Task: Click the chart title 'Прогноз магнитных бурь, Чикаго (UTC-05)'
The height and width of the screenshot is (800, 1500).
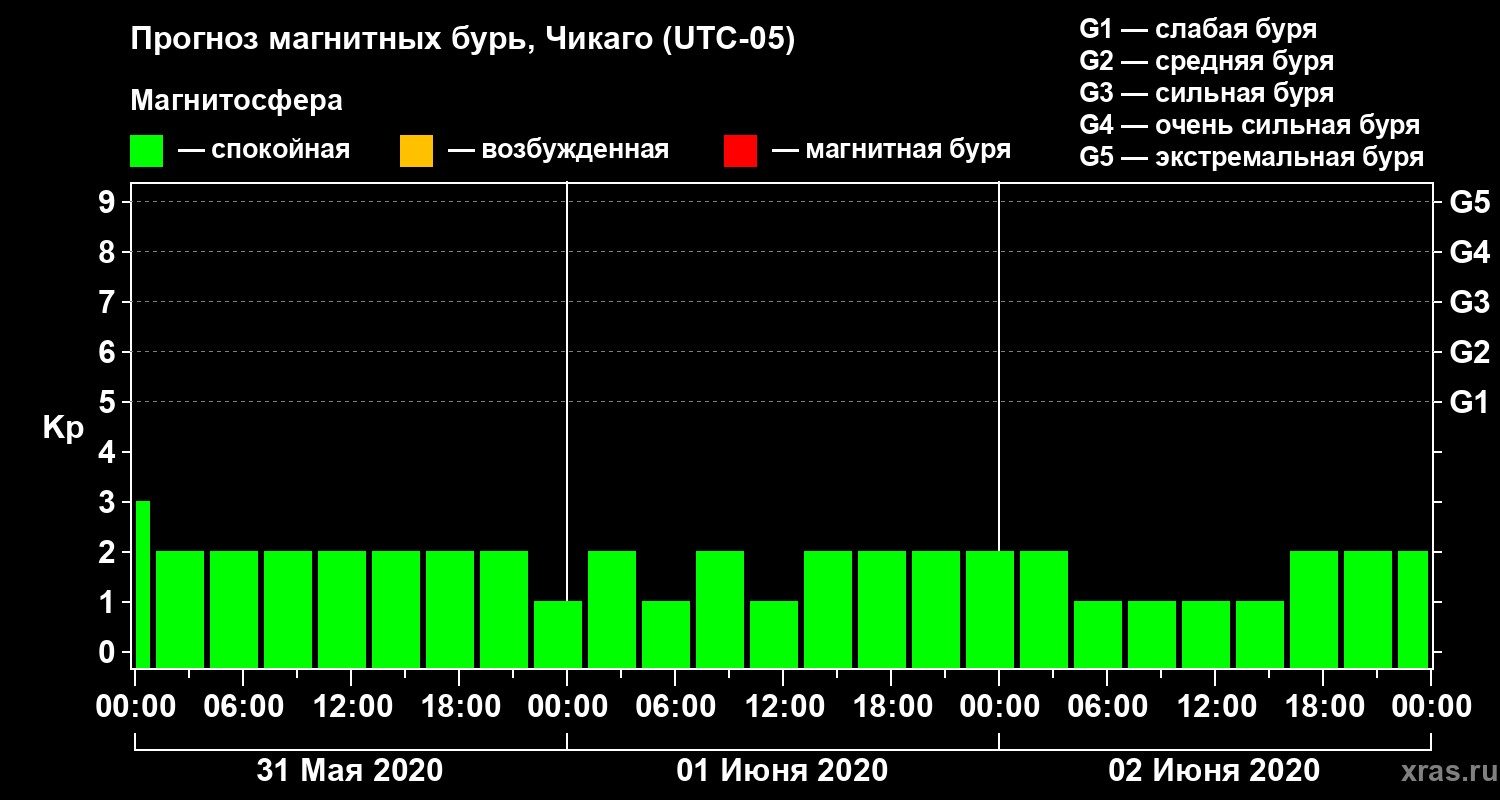Action: [x=462, y=40]
